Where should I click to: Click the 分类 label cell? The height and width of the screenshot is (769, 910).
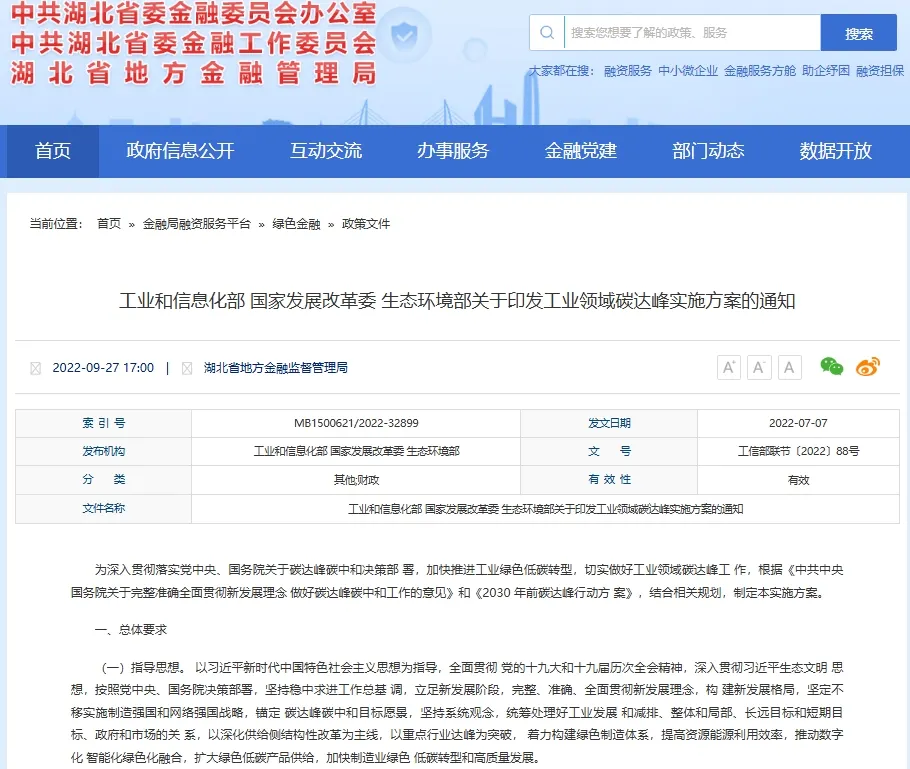click(103, 479)
